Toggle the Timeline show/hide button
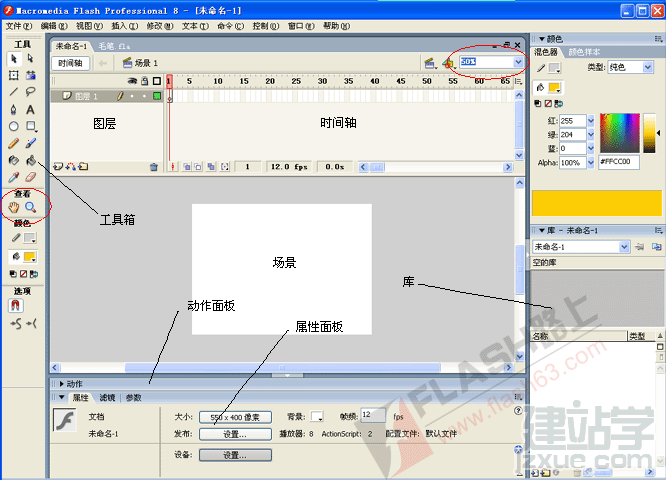 click(x=70, y=63)
